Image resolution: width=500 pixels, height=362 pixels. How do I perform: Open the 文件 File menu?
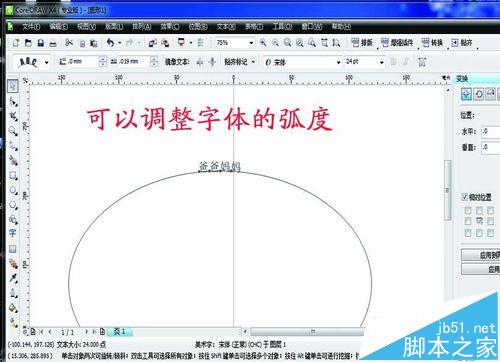point(31,26)
